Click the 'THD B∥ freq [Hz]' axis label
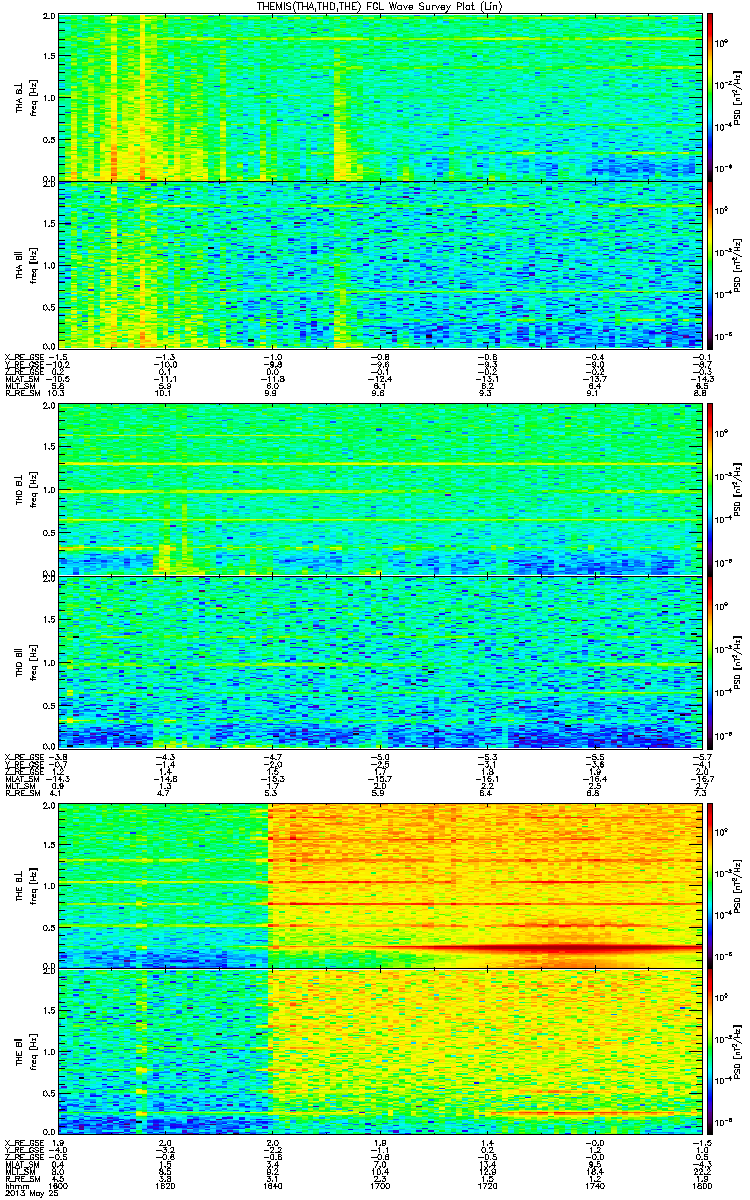The width and height of the screenshot is (750, 1200). coord(27,662)
